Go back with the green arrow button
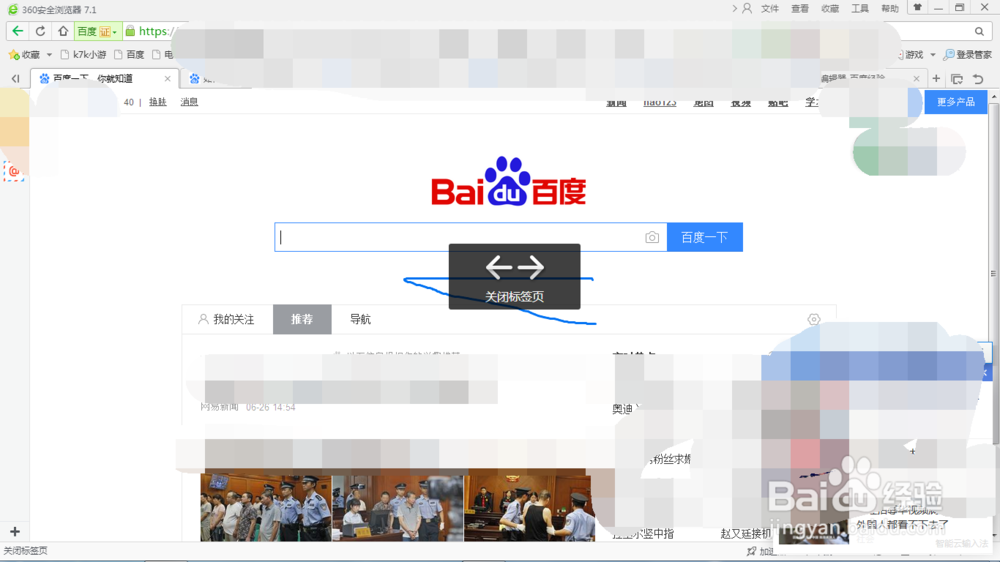This screenshot has height=562, width=1000. 18,31
